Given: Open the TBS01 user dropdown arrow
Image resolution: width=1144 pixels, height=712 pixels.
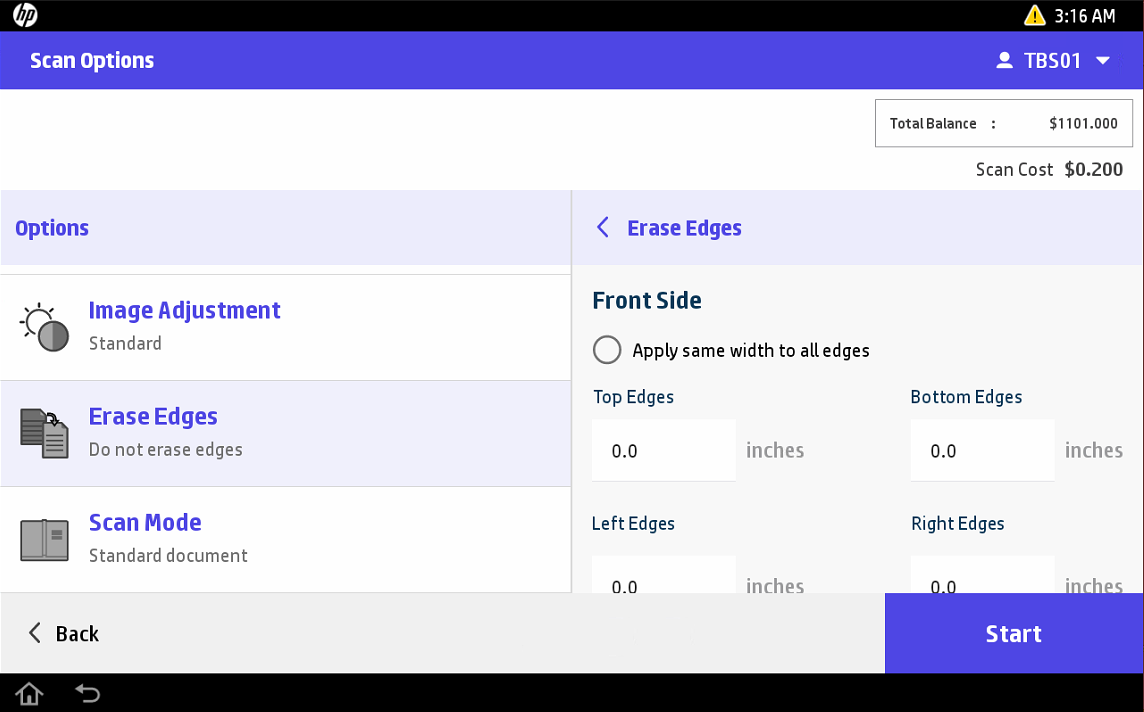Looking at the screenshot, I should (x=1103, y=61).
